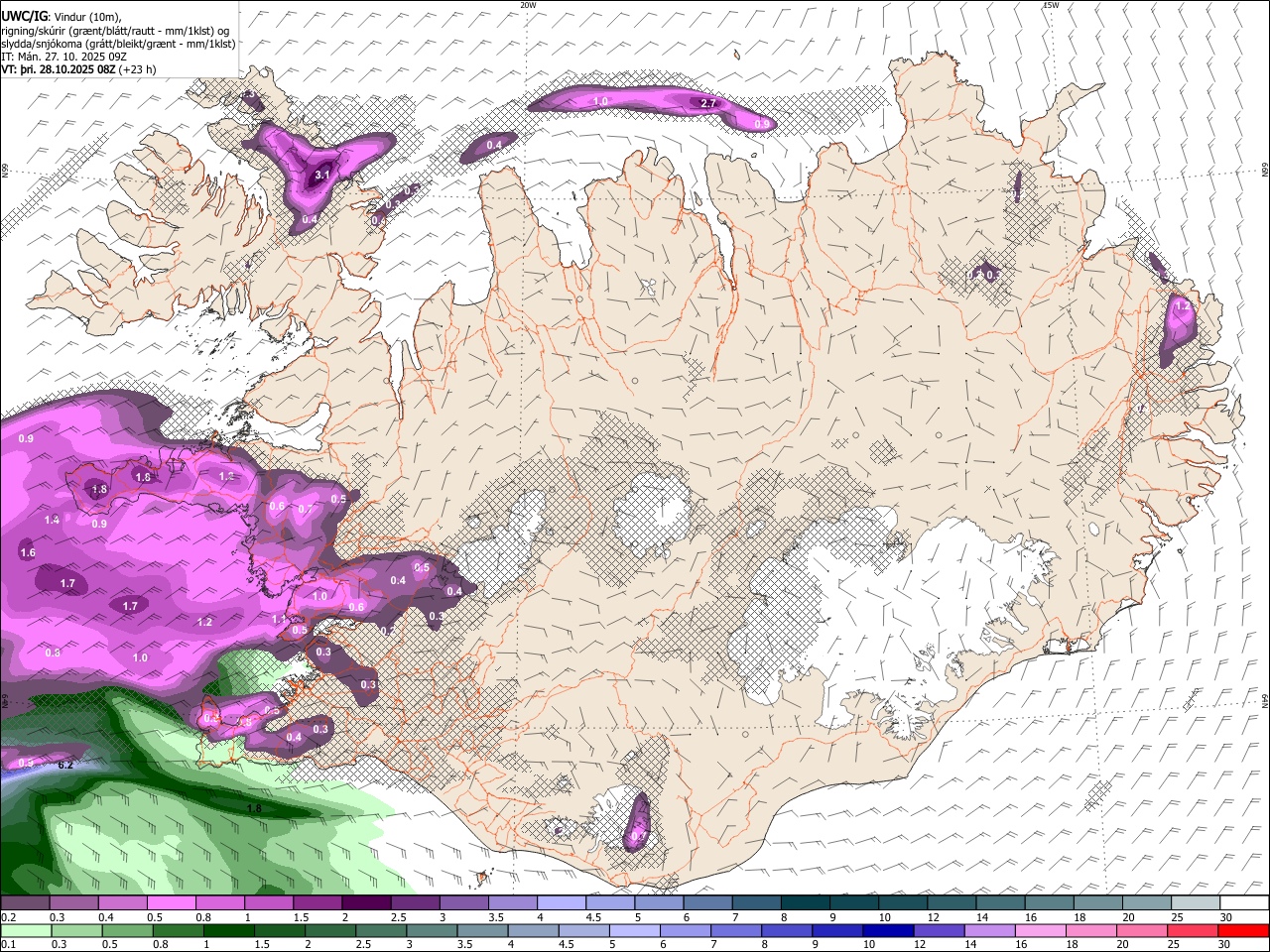Click the dark navy swatch in the rain legend

click(x=886, y=930)
